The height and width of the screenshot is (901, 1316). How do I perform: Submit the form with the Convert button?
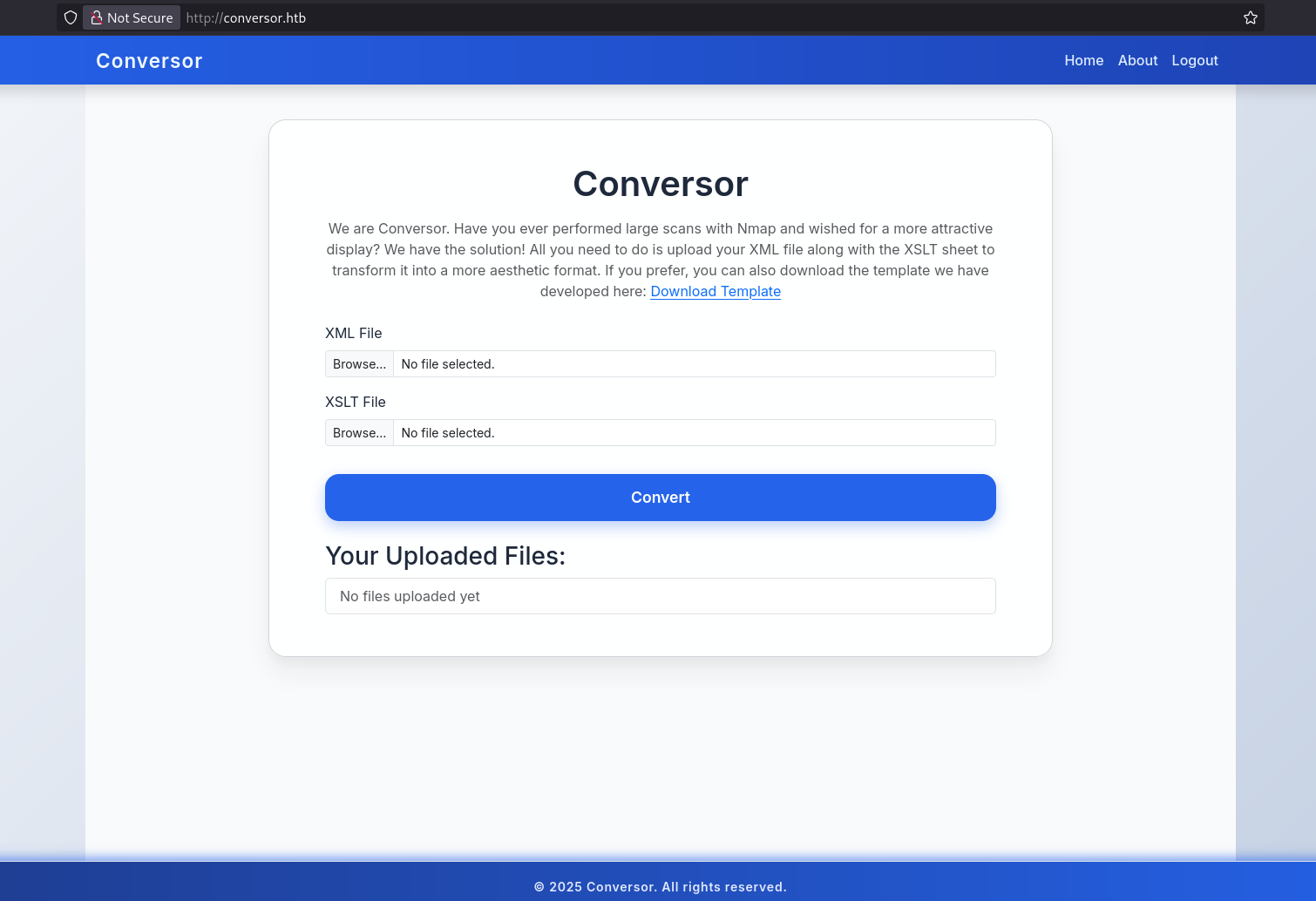coord(661,498)
